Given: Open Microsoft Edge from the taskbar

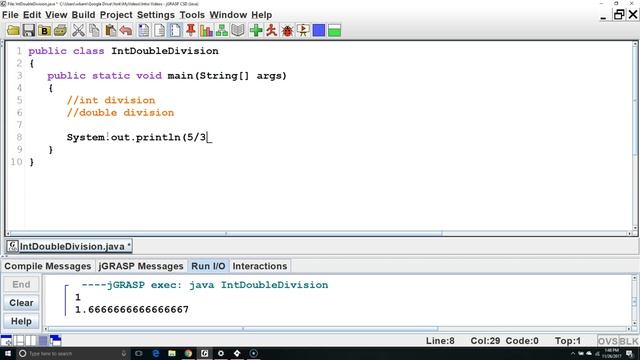Looking at the screenshot, I should (x=156, y=353).
